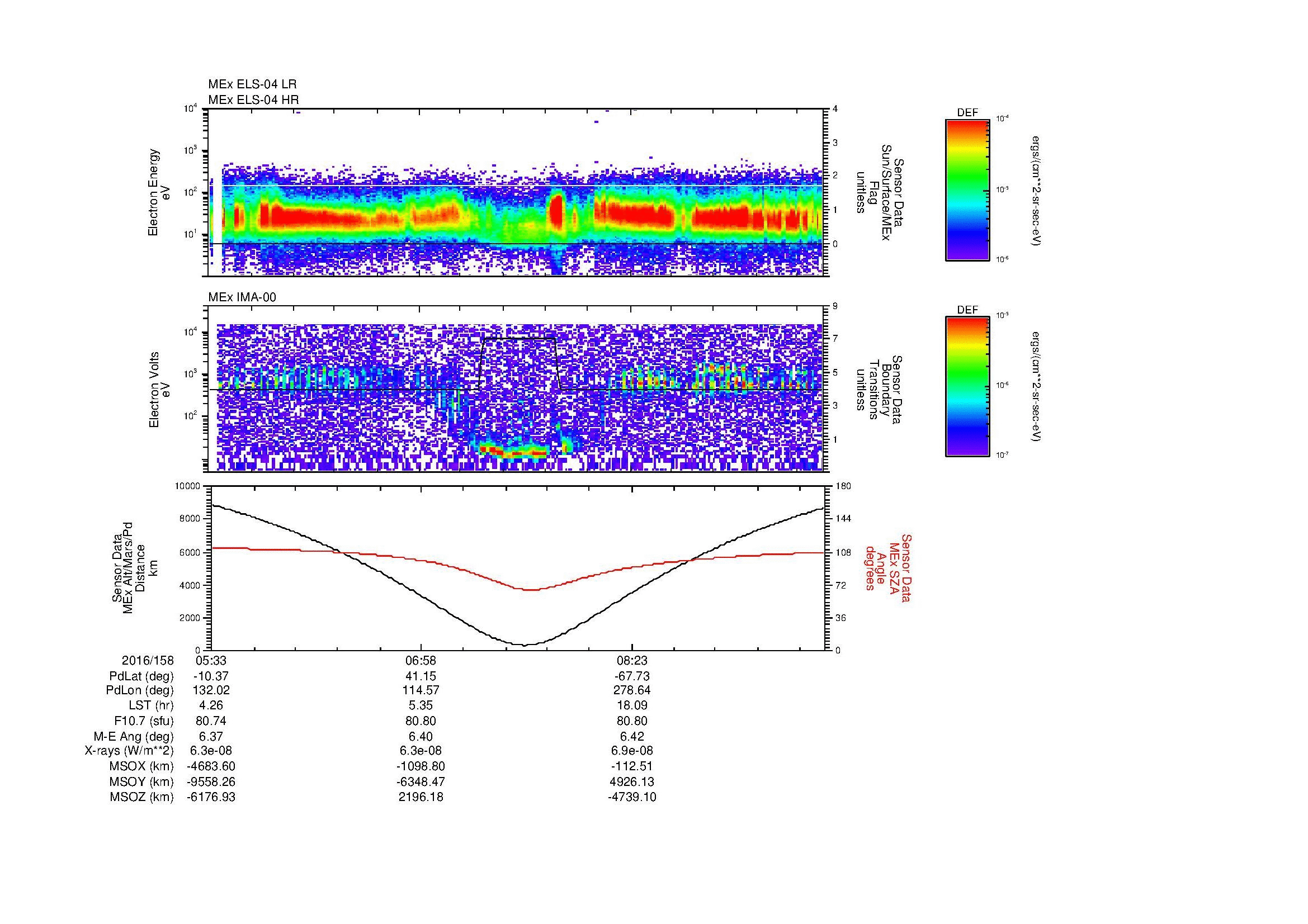Click the MSOZ value 2196.18
Image resolution: width=1308 pixels, height=924 pixels.
(421, 797)
